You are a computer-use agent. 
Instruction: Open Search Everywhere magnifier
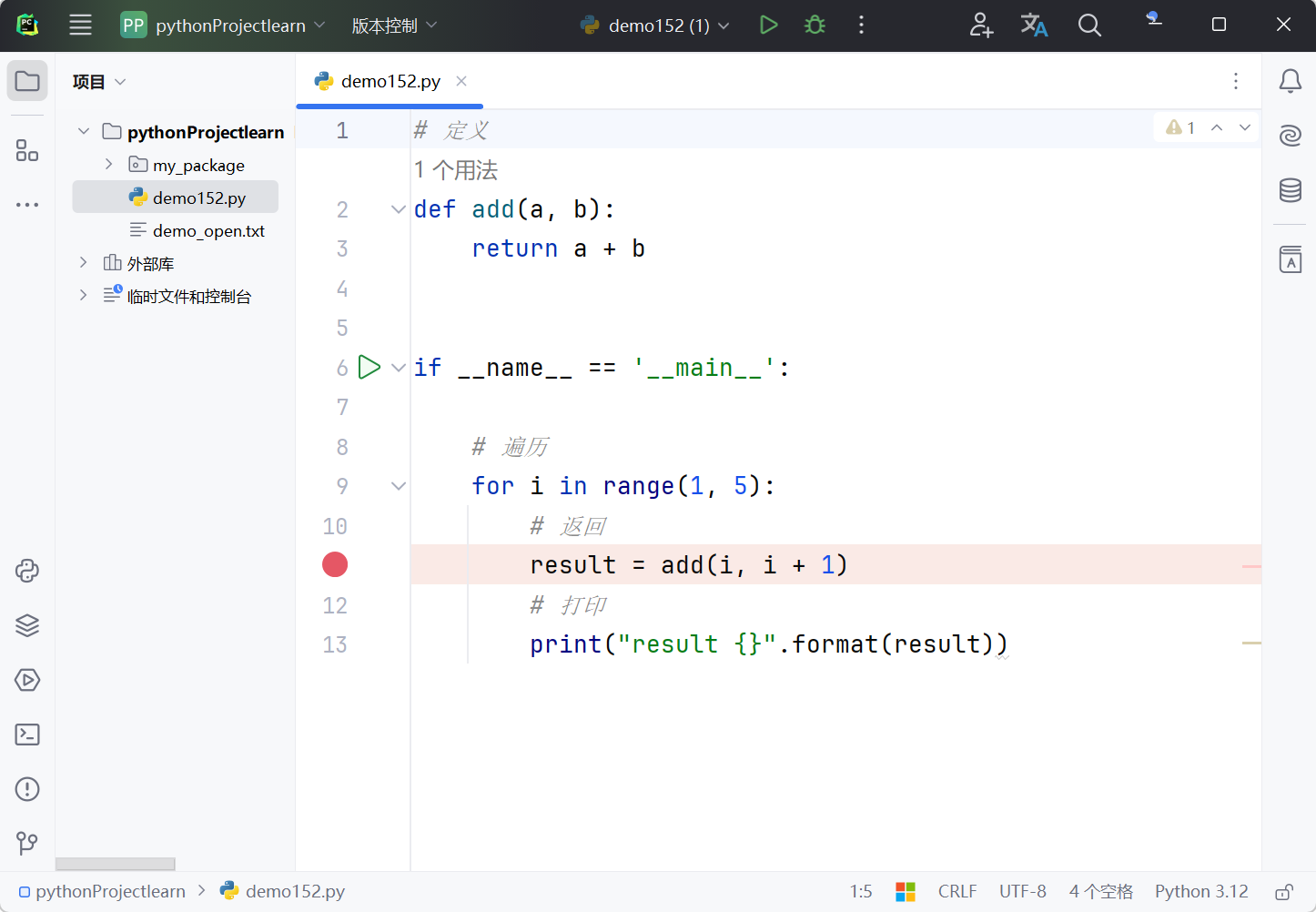point(1089,25)
